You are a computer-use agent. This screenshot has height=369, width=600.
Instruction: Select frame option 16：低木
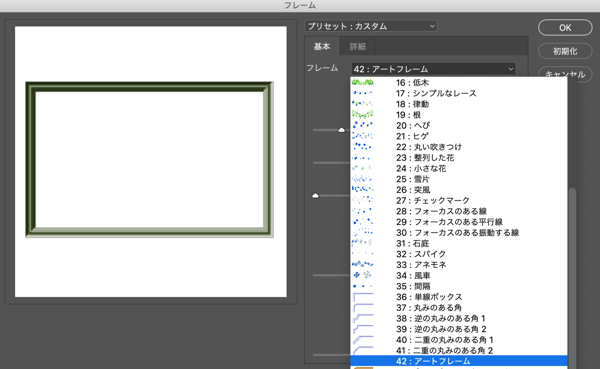(x=458, y=83)
